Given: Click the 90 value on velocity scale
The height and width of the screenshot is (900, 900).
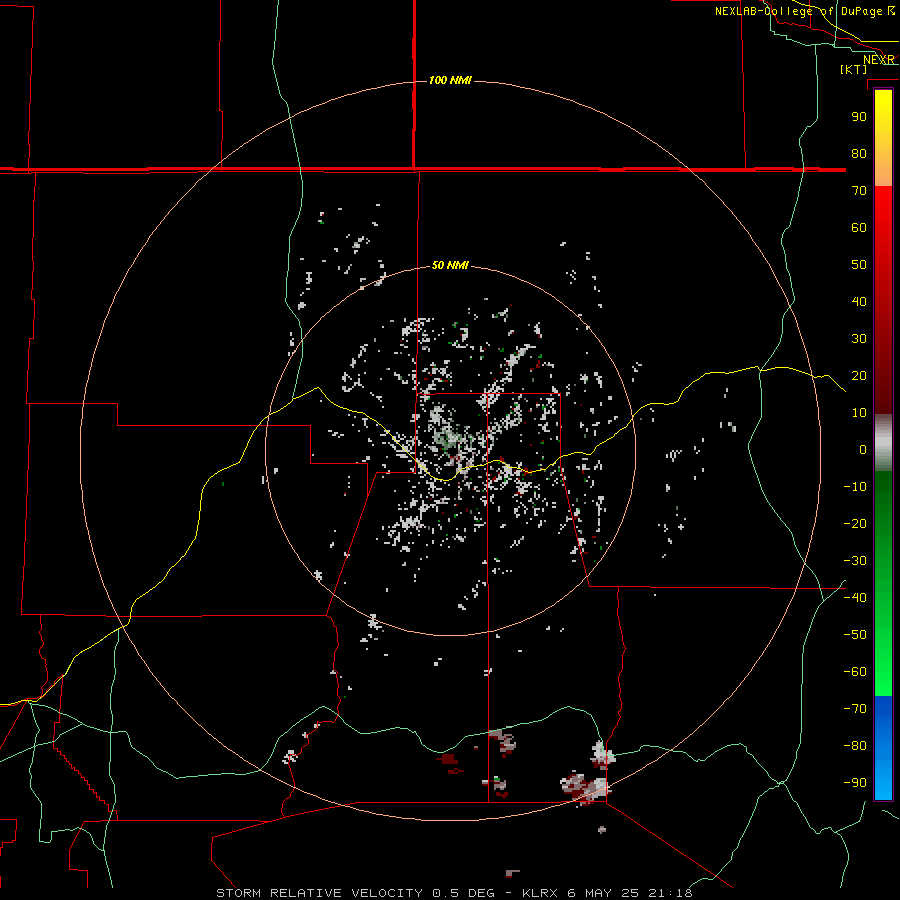Looking at the screenshot, I should pyautogui.click(x=859, y=117).
